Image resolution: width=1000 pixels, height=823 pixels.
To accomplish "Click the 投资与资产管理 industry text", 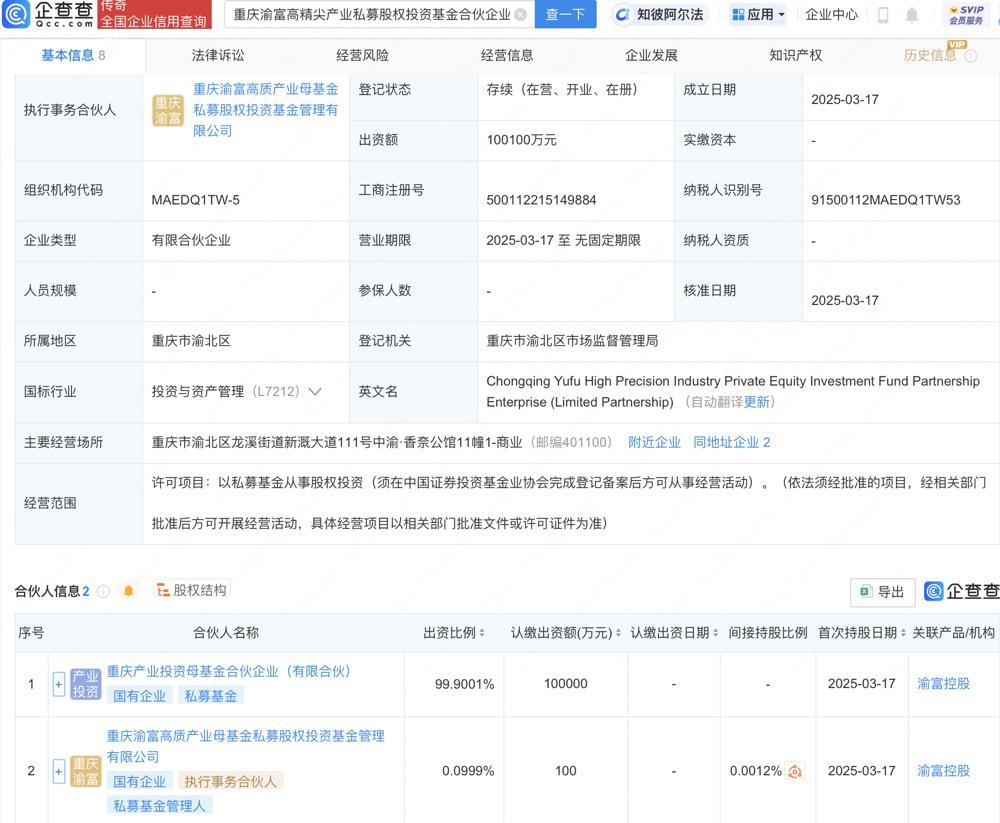I will [198, 391].
